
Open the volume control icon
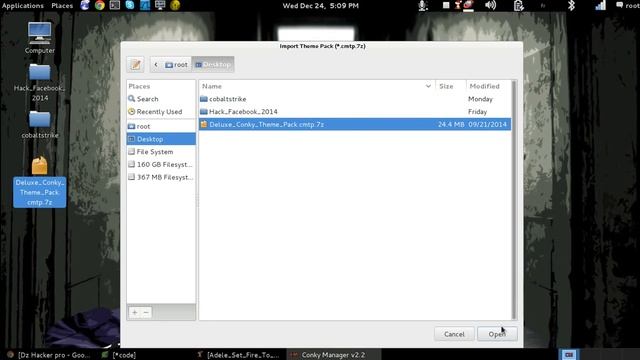491,5
